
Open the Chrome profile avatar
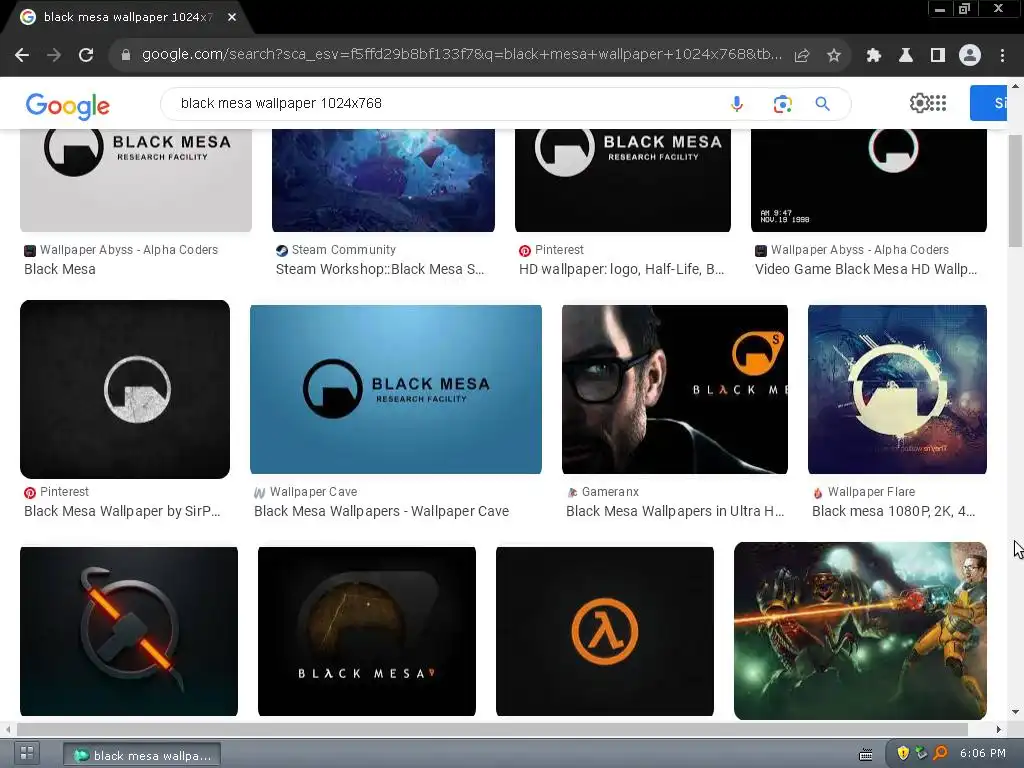point(970,56)
